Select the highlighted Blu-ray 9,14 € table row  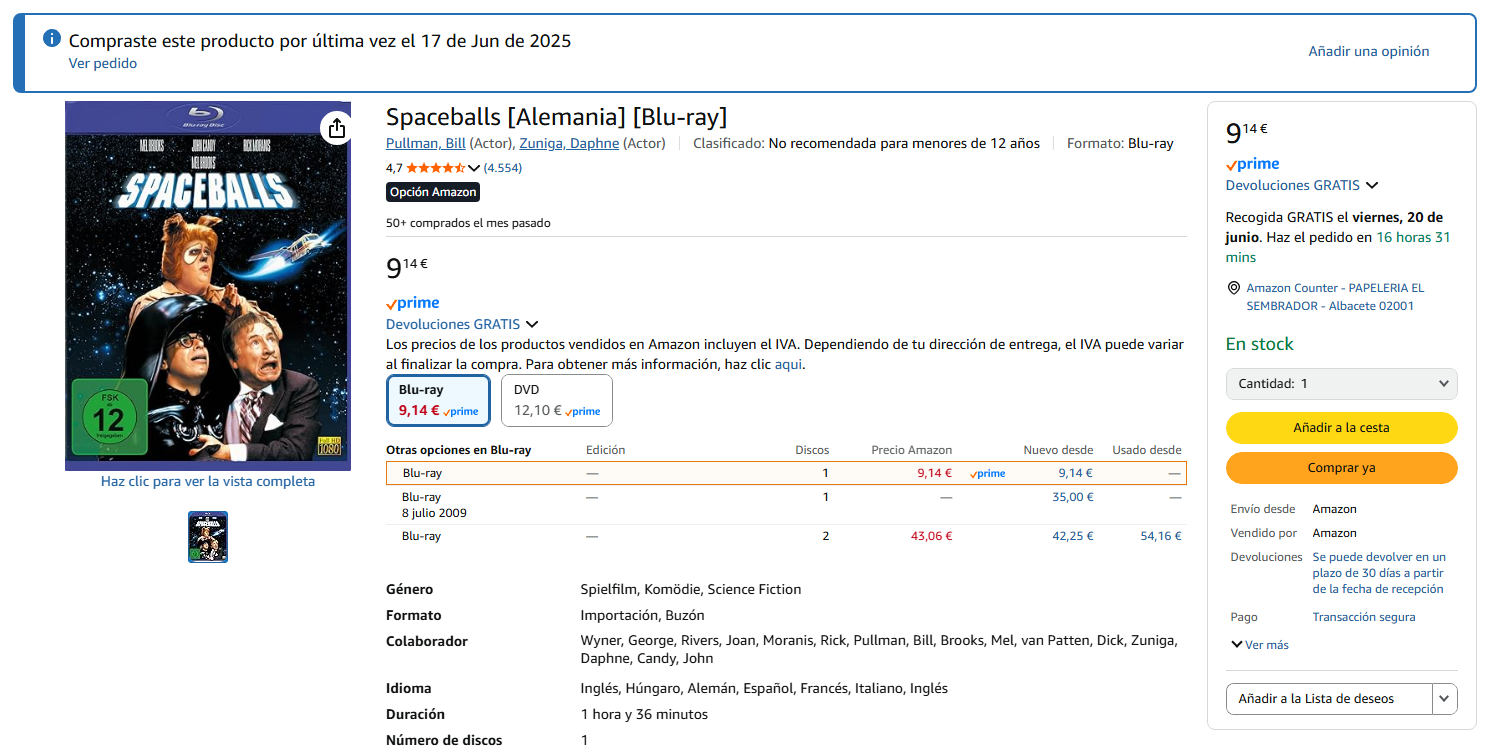click(786, 473)
